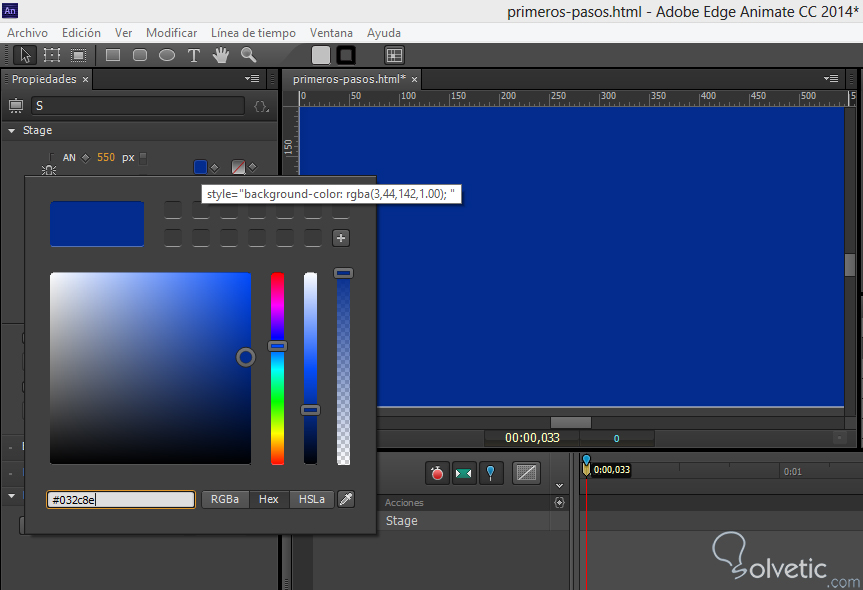This screenshot has width=863, height=590.
Task: Choose the Ellipse tool
Action: point(167,55)
